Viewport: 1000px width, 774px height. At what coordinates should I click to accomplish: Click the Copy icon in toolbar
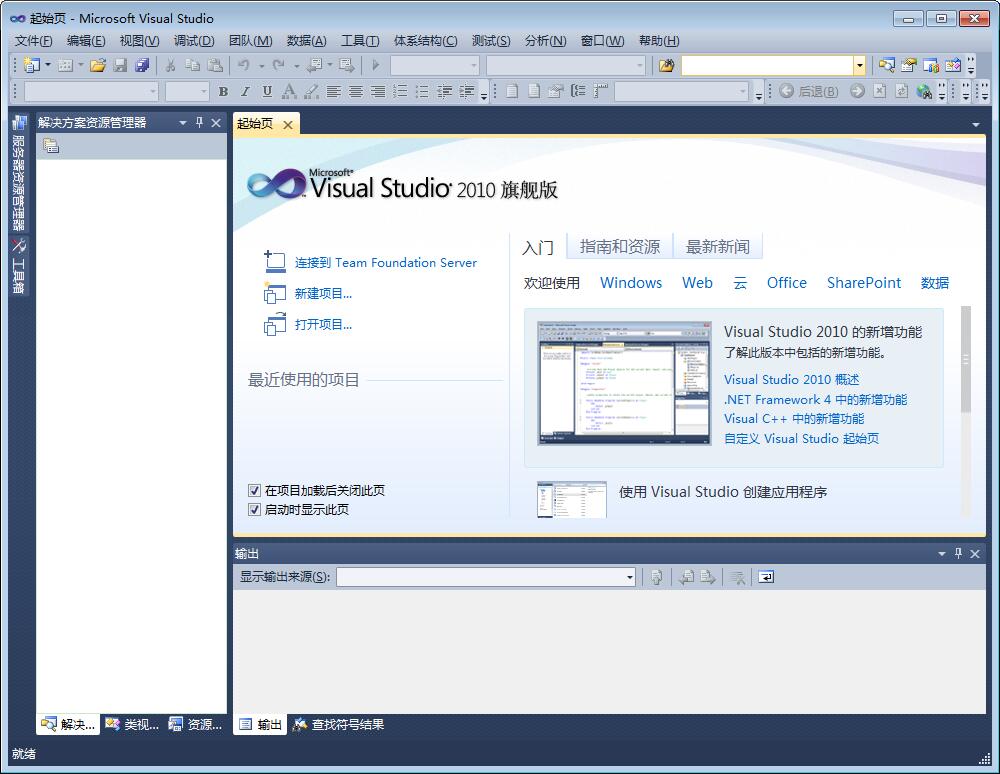[193, 65]
